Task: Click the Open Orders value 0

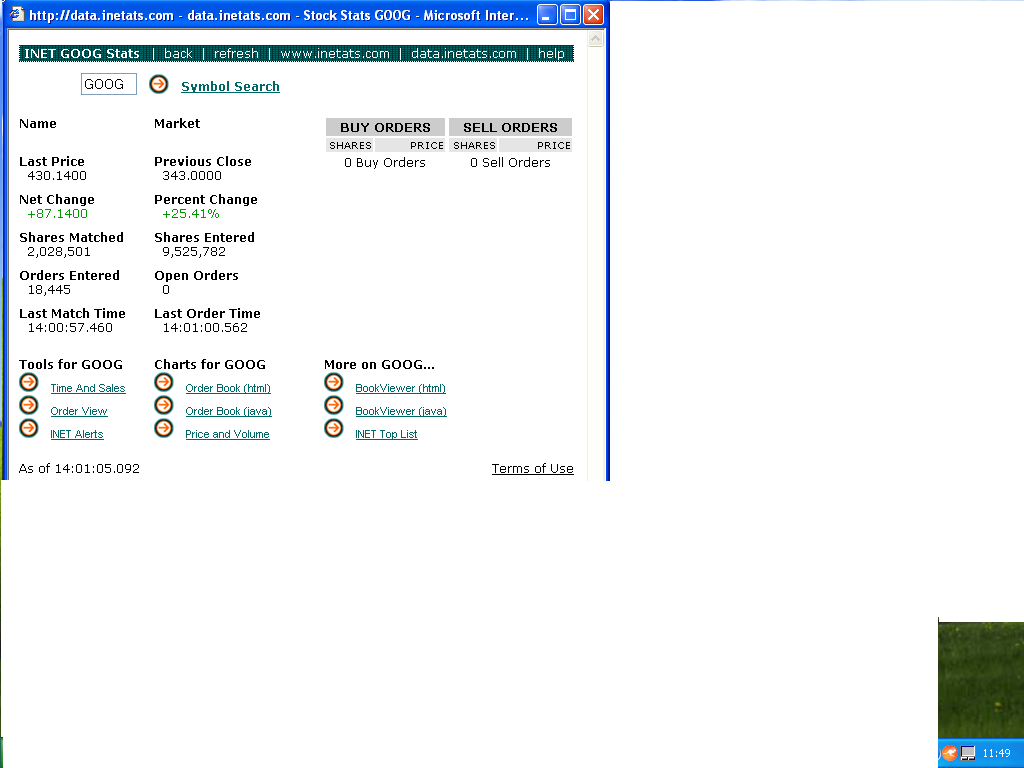Action: click(166, 289)
